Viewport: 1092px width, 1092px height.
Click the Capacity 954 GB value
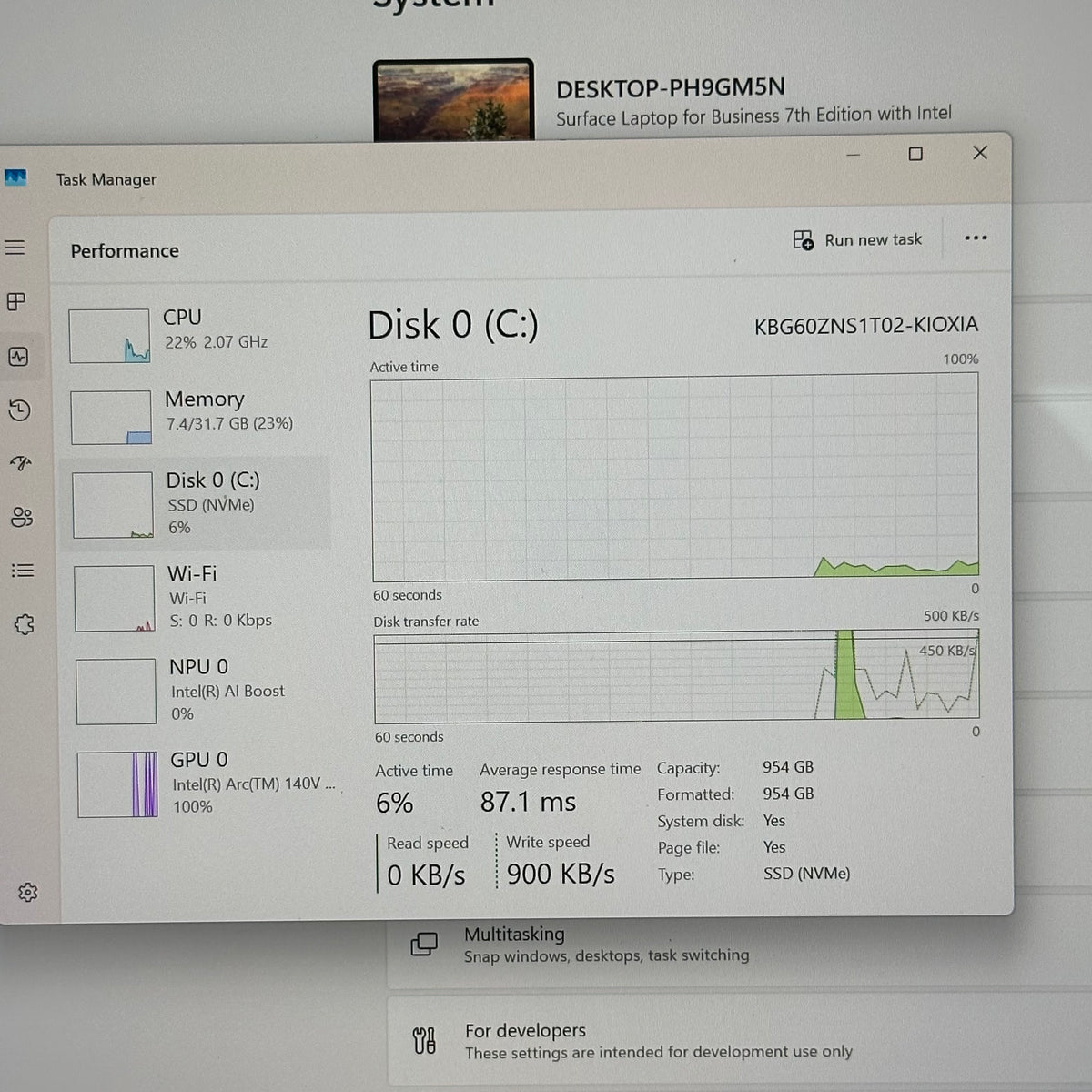[x=788, y=767]
